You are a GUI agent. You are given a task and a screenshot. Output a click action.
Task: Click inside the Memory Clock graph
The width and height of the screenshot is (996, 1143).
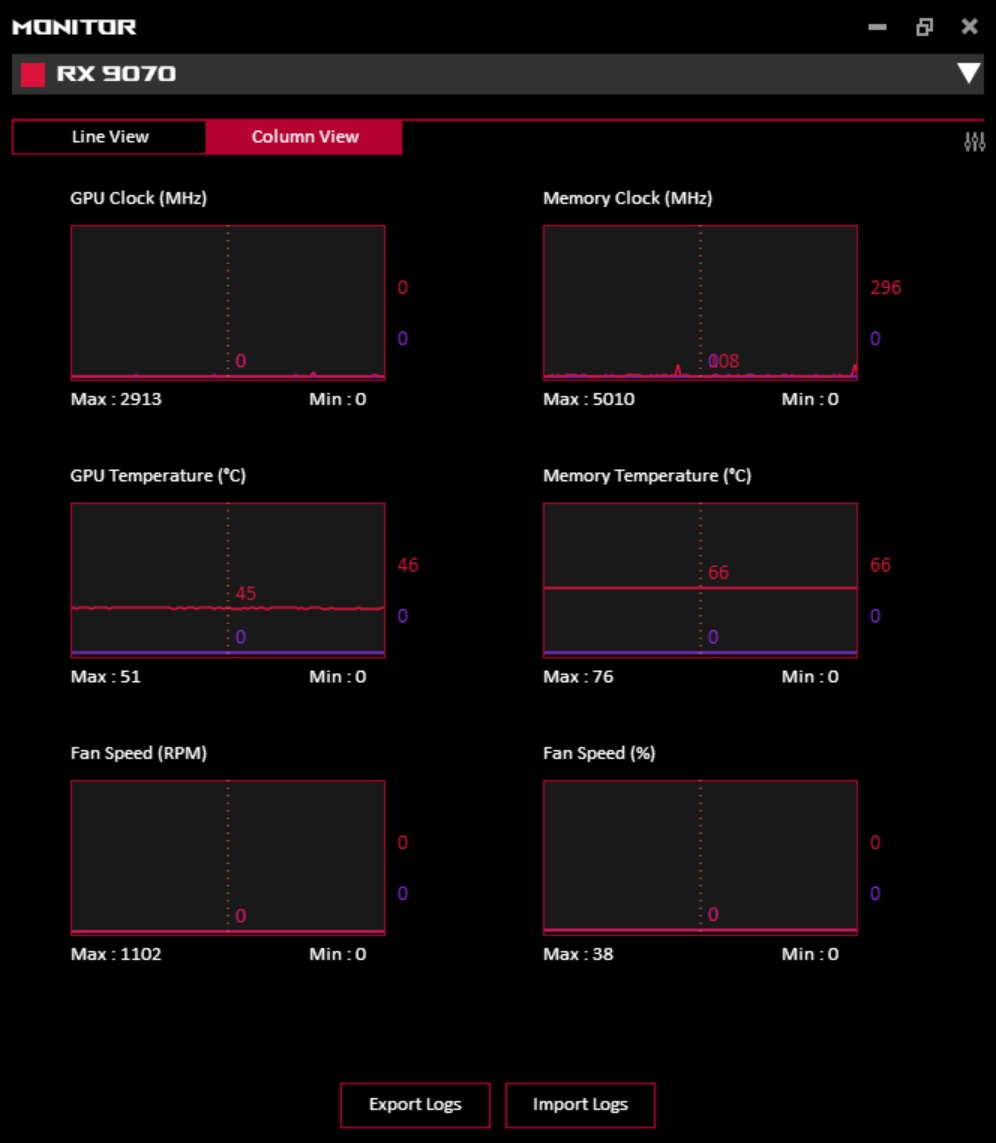[x=700, y=302]
